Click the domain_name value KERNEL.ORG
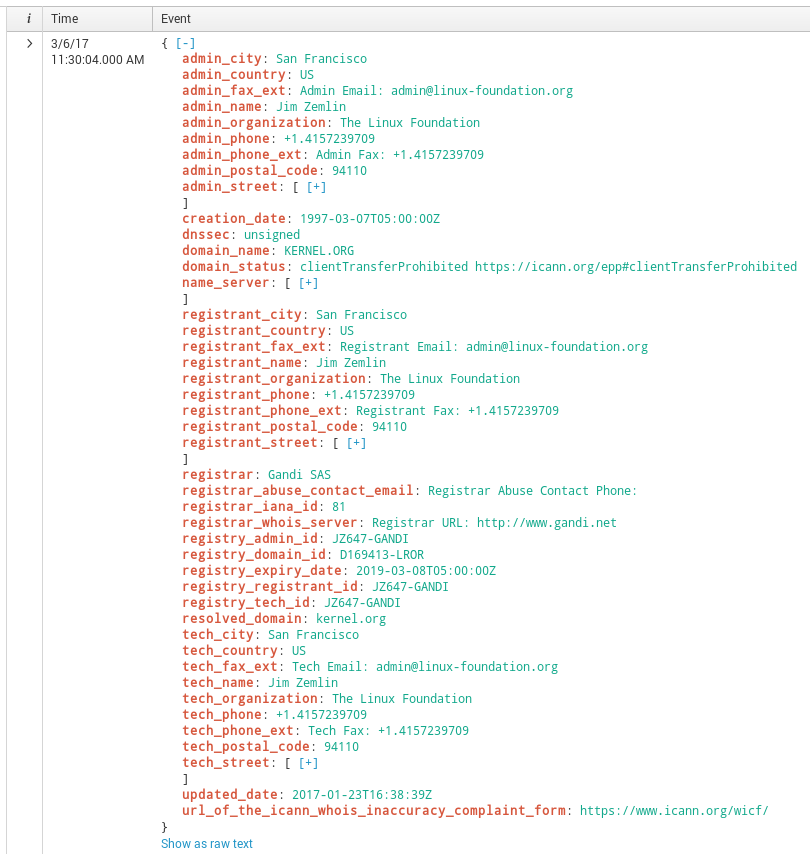 point(319,251)
